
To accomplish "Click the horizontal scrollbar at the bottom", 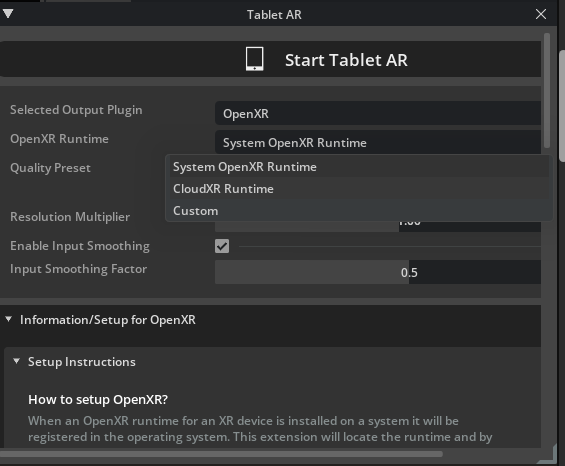I will 221,454.
